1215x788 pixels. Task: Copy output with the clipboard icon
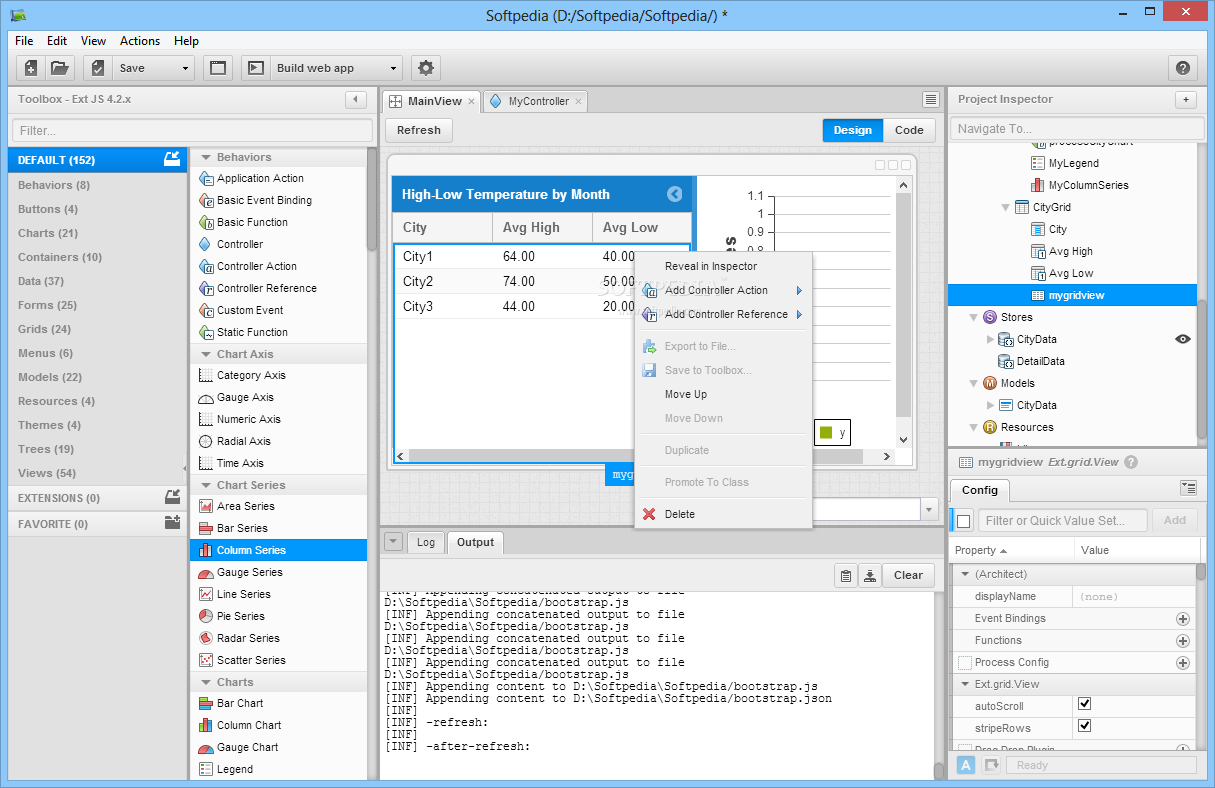[846, 575]
